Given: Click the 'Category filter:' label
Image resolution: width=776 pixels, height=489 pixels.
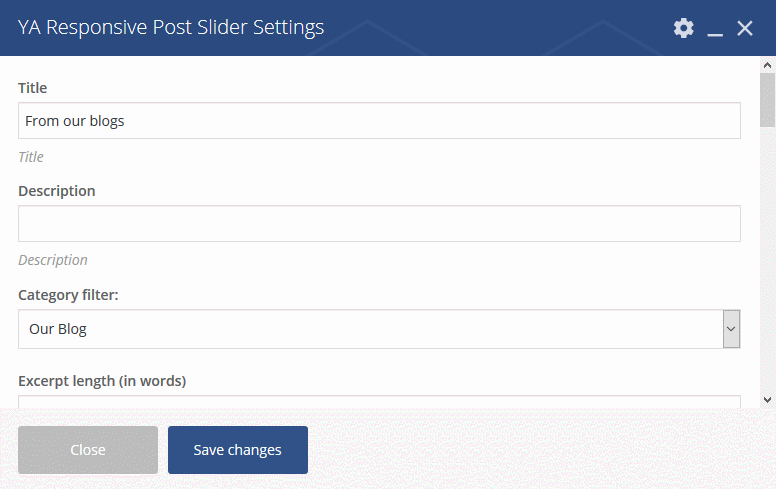Looking at the screenshot, I should tap(68, 295).
